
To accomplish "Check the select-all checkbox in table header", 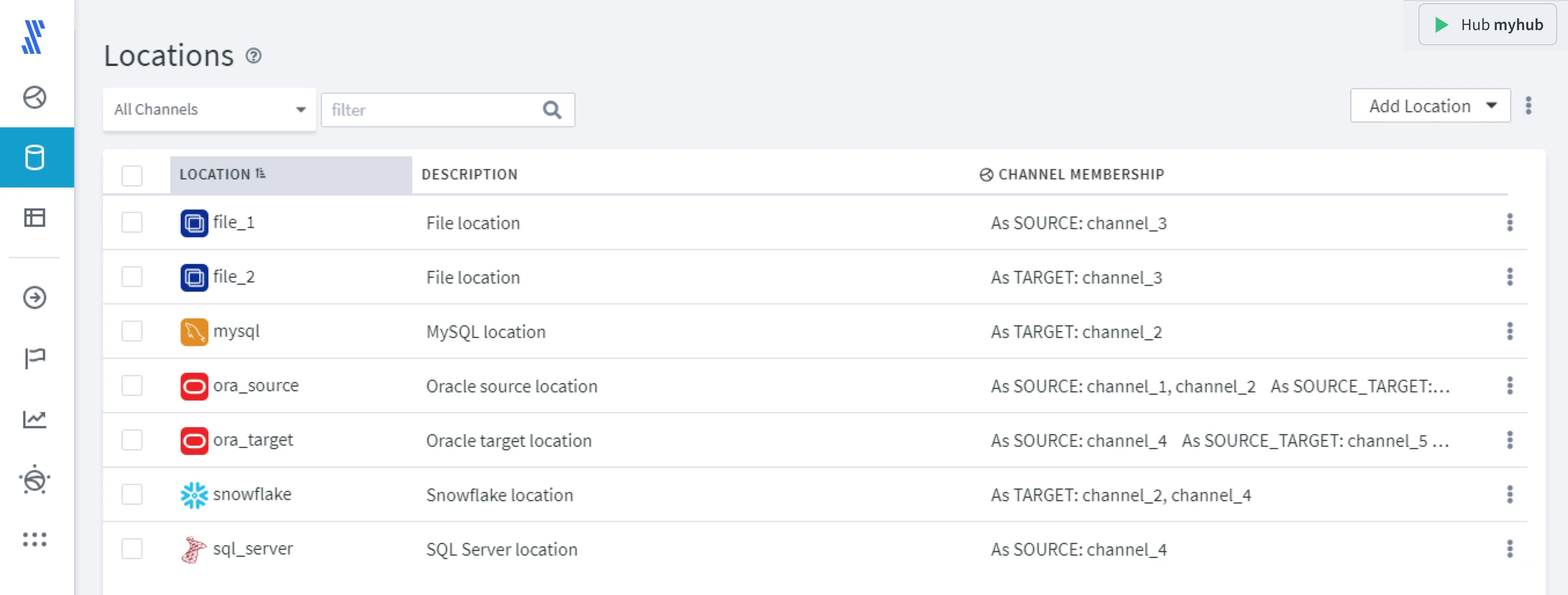I will [131, 175].
